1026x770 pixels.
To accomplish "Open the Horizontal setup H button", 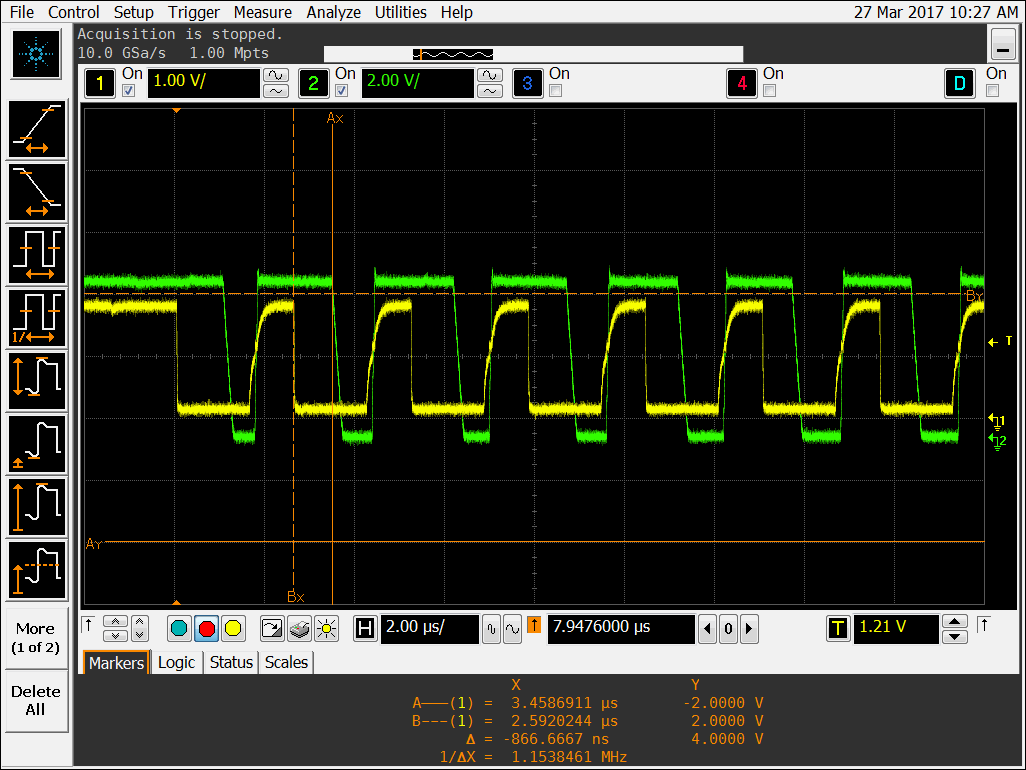I will pyautogui.click(x=365, y=629).
